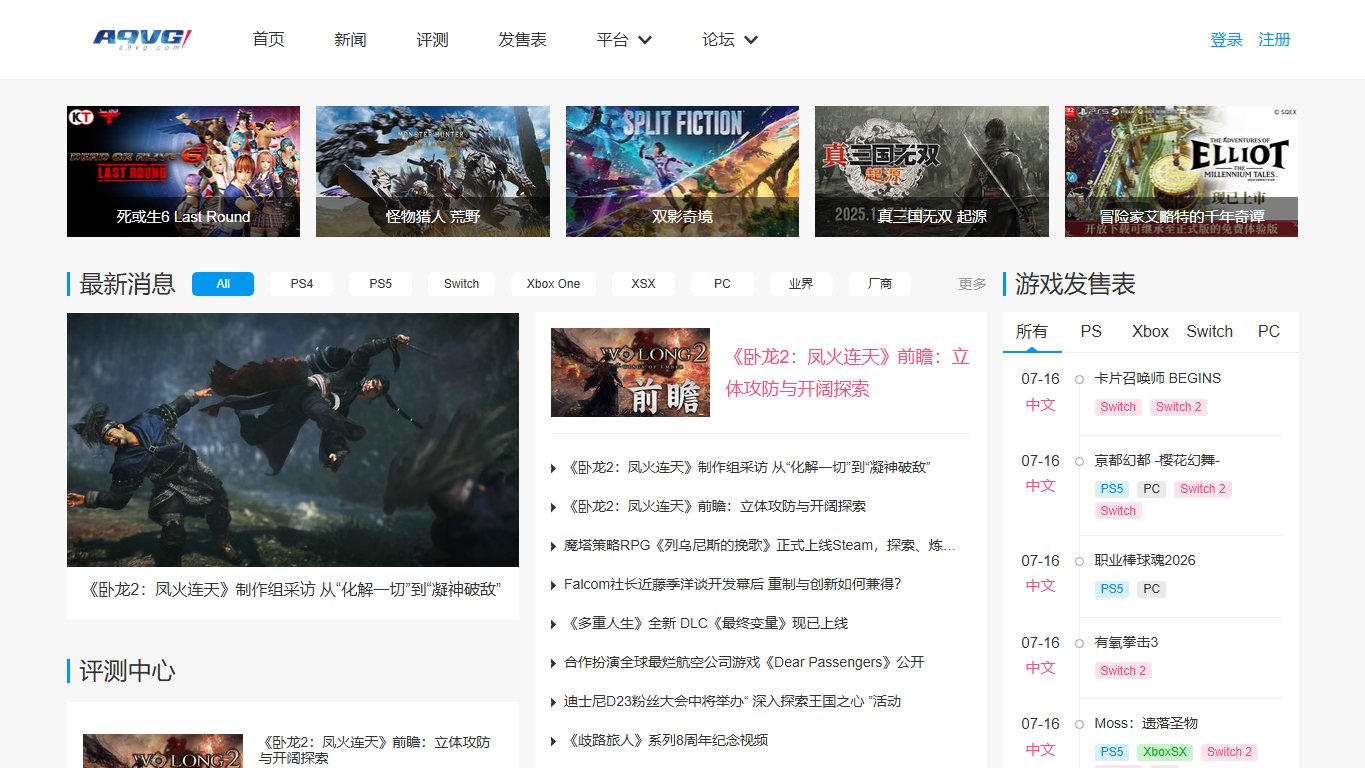Click XboxSX tag under Moss：遗落圣物
This screenshot has width=1365, height=768.
[x=1165, y=752]
